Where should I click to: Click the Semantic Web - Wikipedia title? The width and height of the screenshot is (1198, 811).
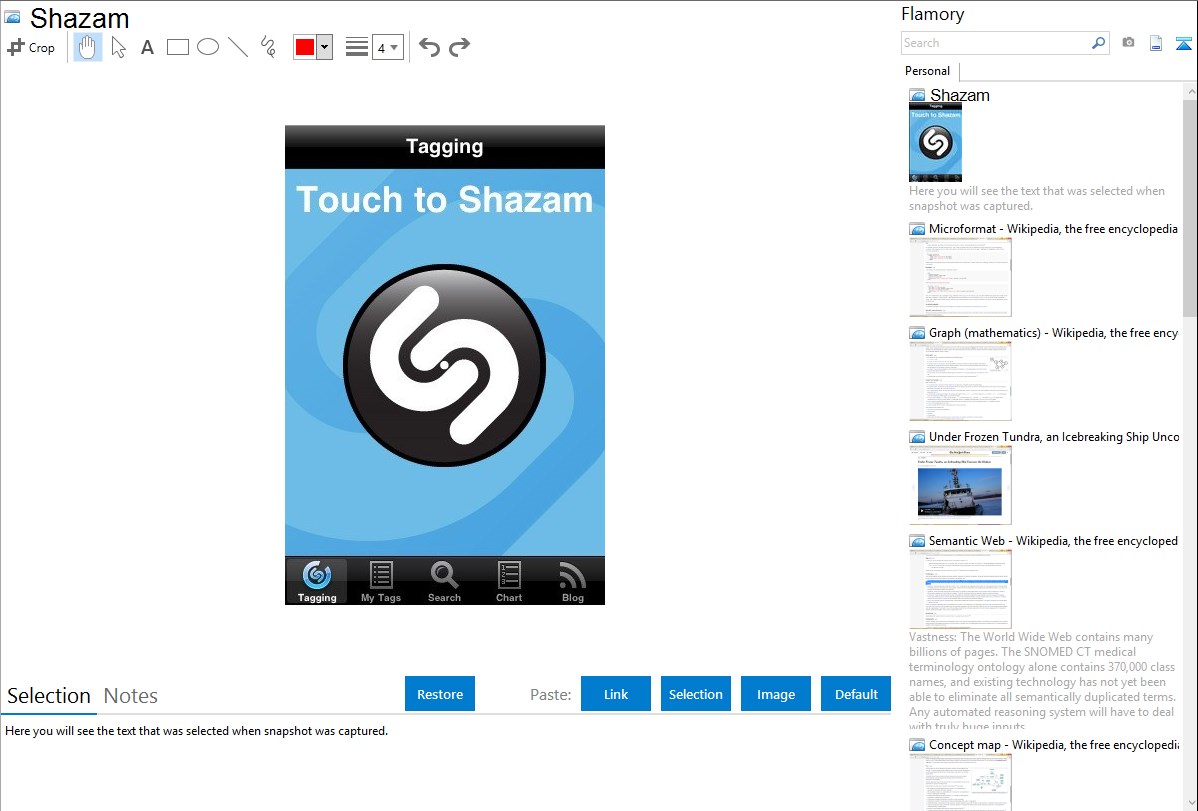(x=1053, y=540)
